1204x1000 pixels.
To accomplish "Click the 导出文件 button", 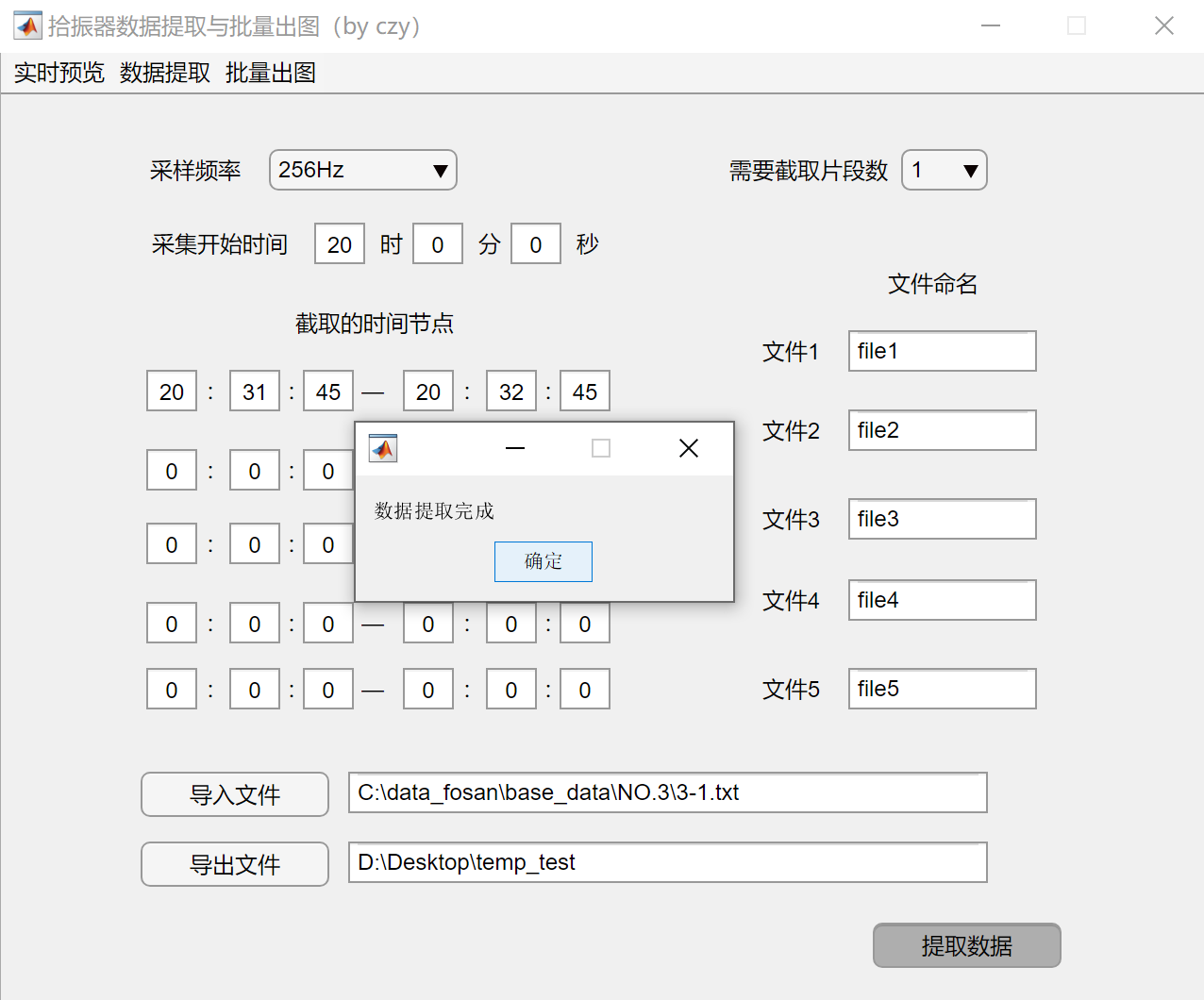I will click(x=234, y=864).
